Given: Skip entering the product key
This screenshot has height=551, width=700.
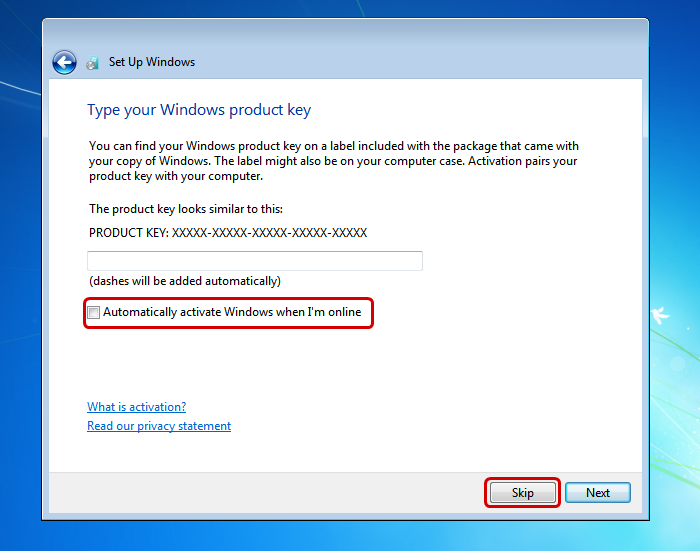Looking at the screenshot, I should (x=523, y=493).
